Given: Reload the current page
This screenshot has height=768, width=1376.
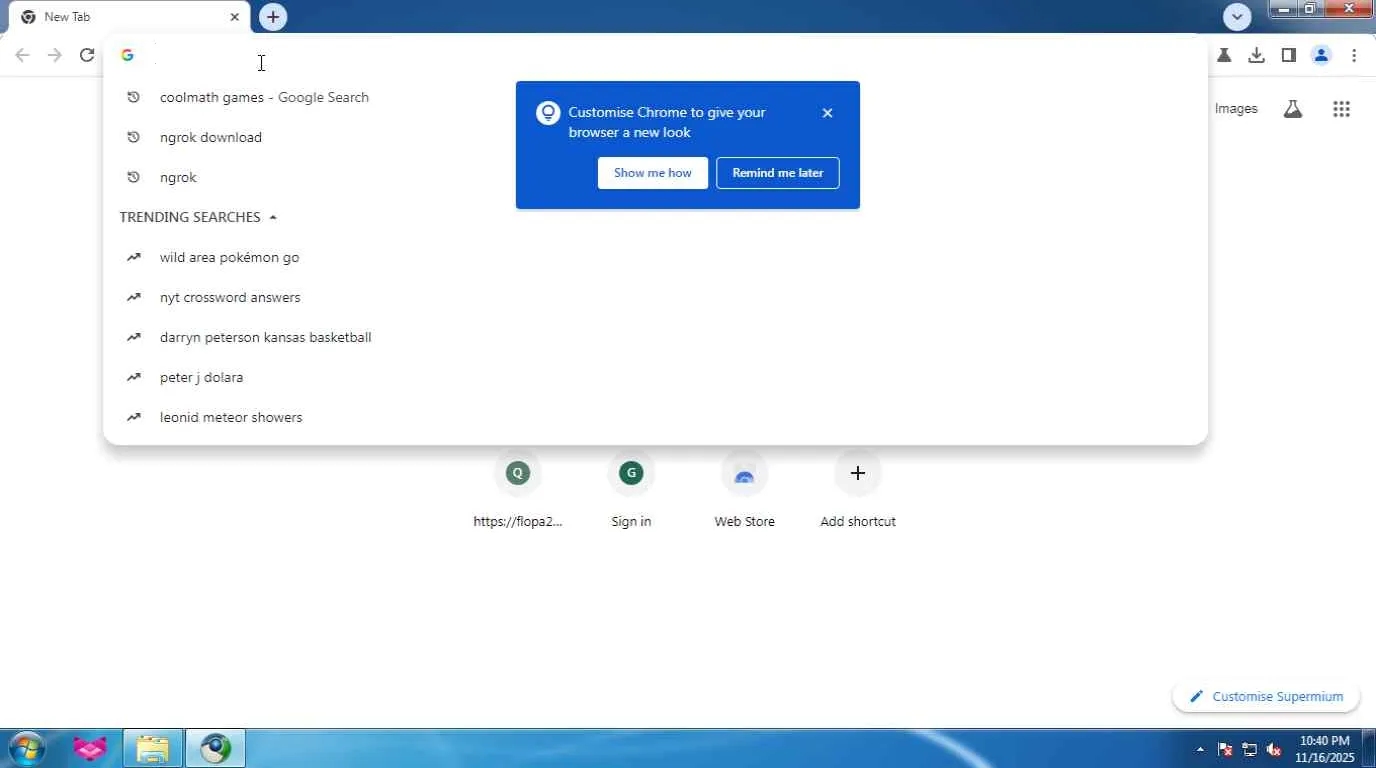Looking at the screenshot, I should click(87, 56).
